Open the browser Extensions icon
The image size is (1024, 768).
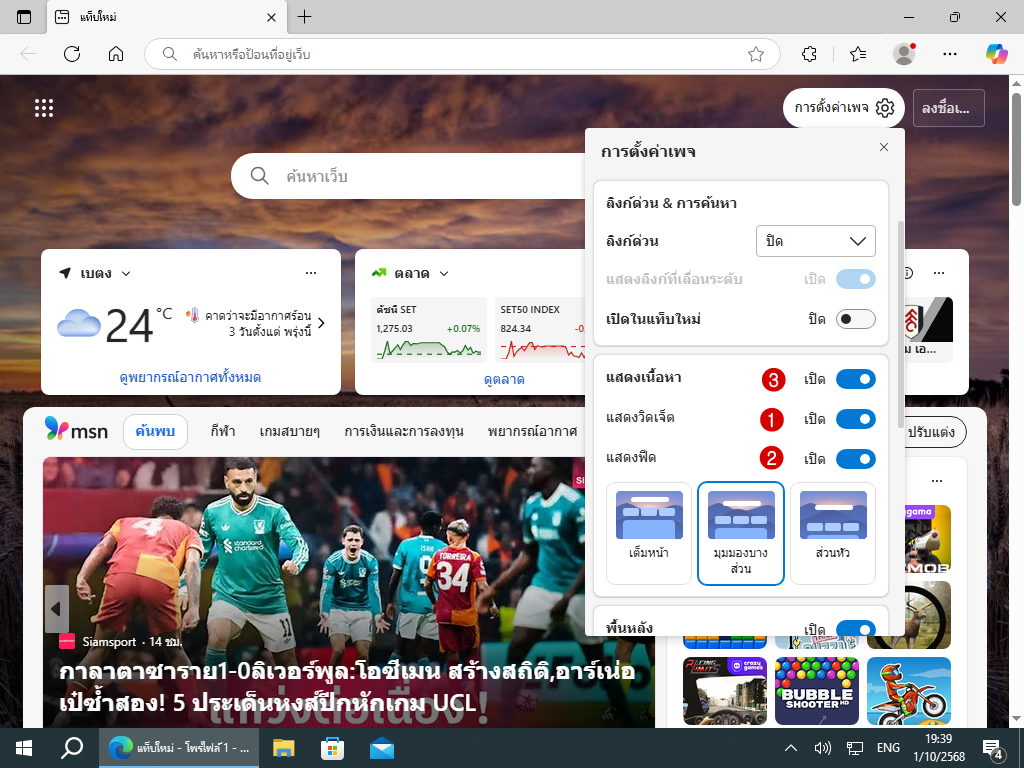click(x=810, y=54)
